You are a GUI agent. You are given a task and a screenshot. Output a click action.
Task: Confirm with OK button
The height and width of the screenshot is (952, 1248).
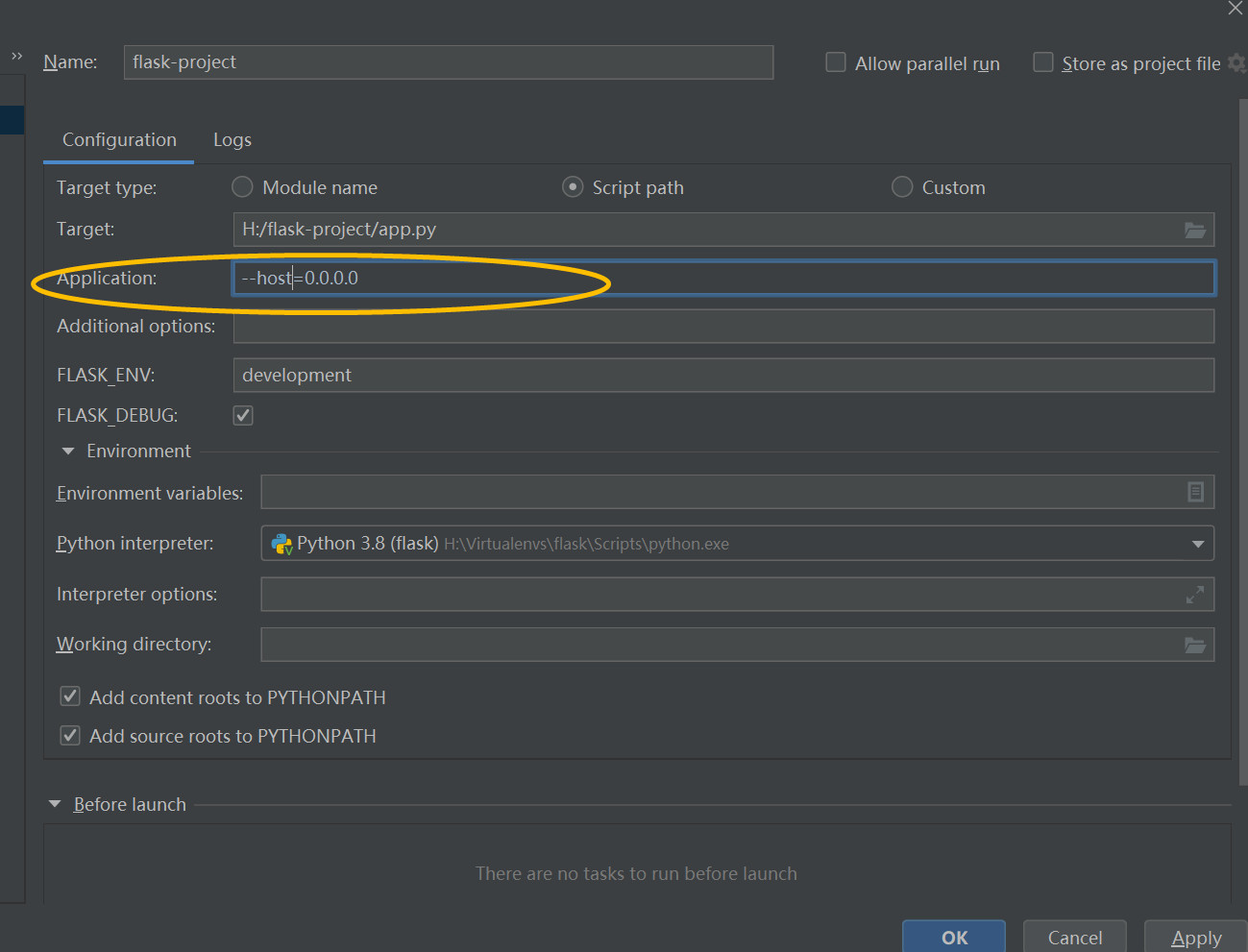[x=954, y=937]
